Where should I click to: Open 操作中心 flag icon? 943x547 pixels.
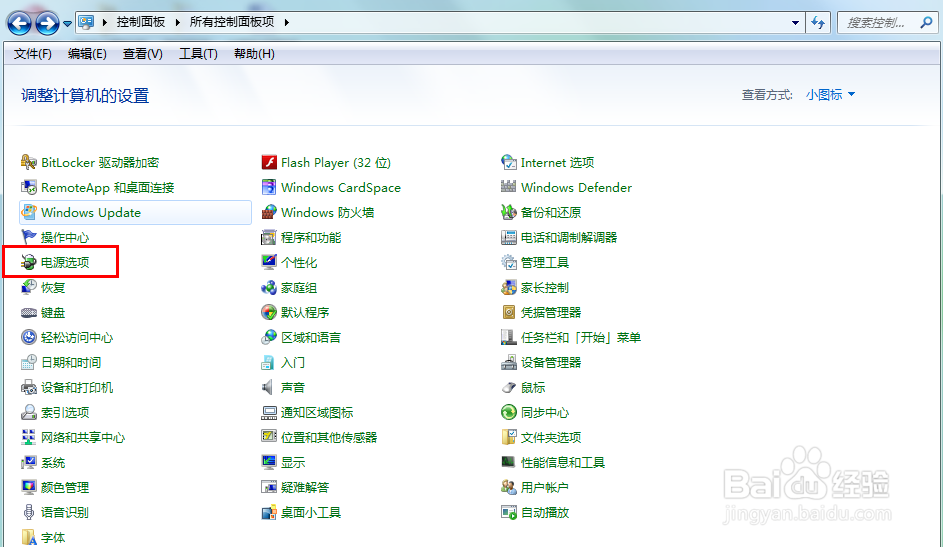(x=28, y=237)
